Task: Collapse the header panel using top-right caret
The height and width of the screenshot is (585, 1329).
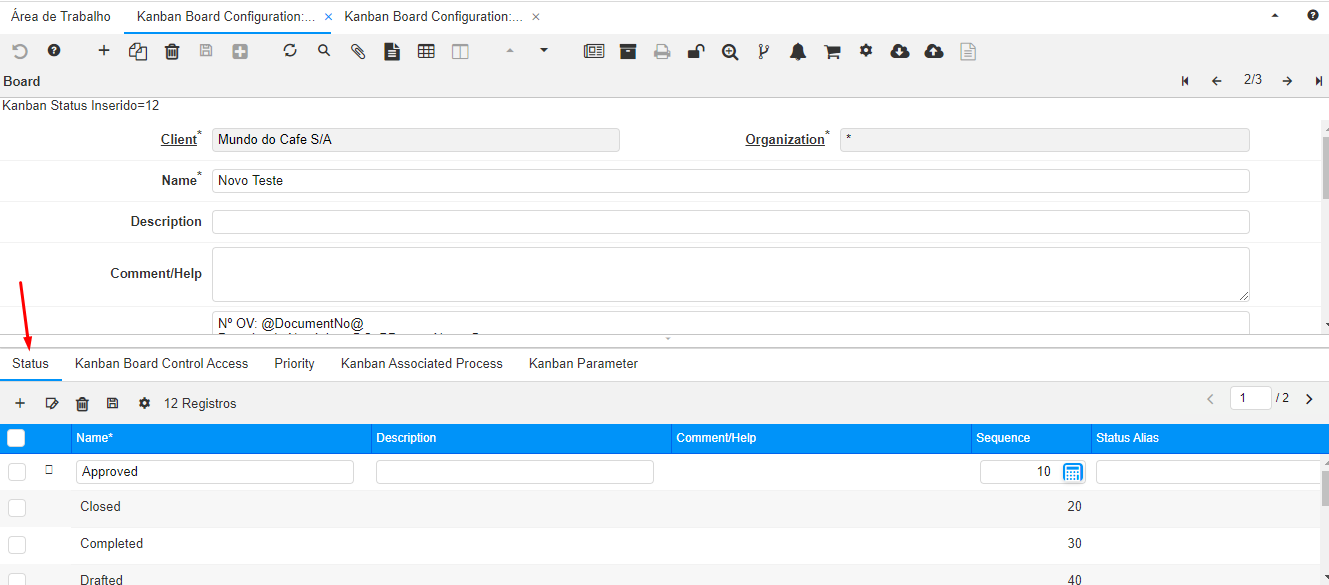Action: pyautogui.click(x=1275, y=17)
